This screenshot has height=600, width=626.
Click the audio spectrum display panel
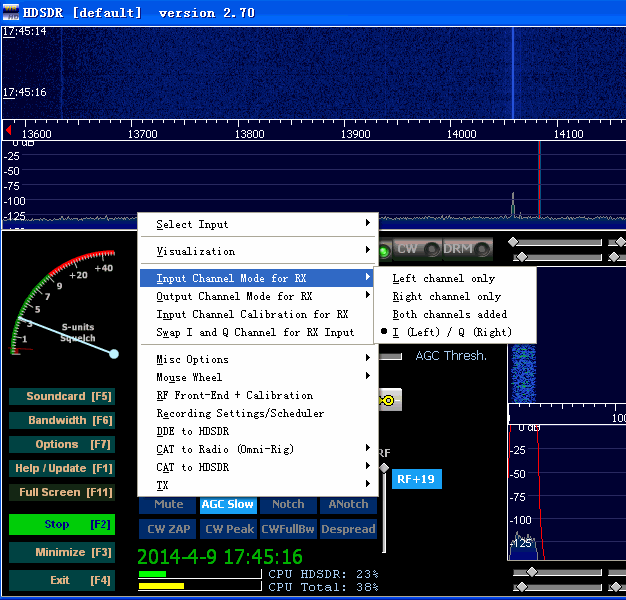567,493
